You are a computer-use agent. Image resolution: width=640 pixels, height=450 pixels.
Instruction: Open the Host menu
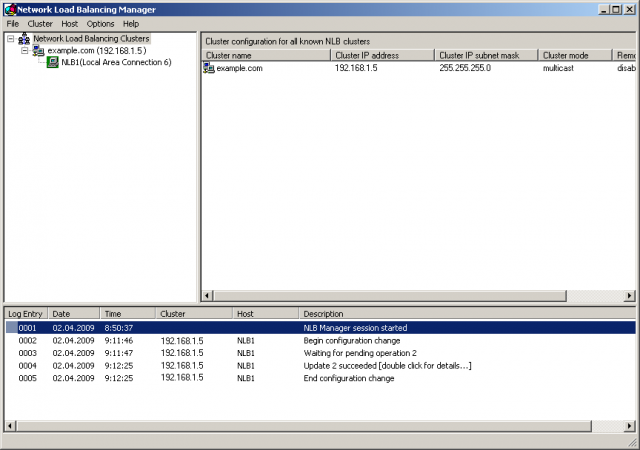coord(70,24)
